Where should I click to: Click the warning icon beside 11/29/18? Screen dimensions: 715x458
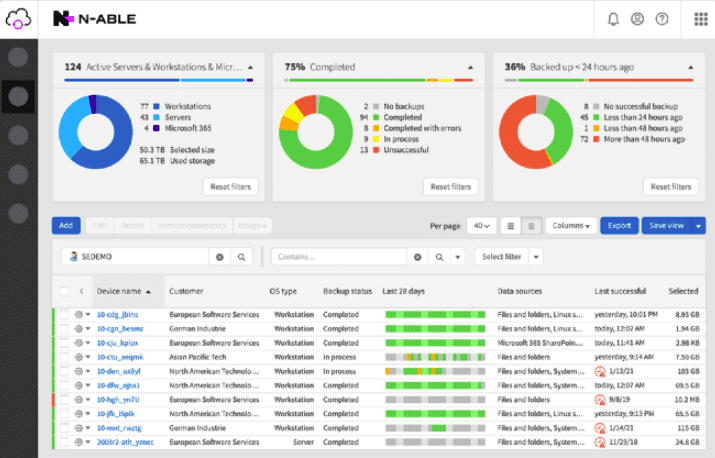600,442
